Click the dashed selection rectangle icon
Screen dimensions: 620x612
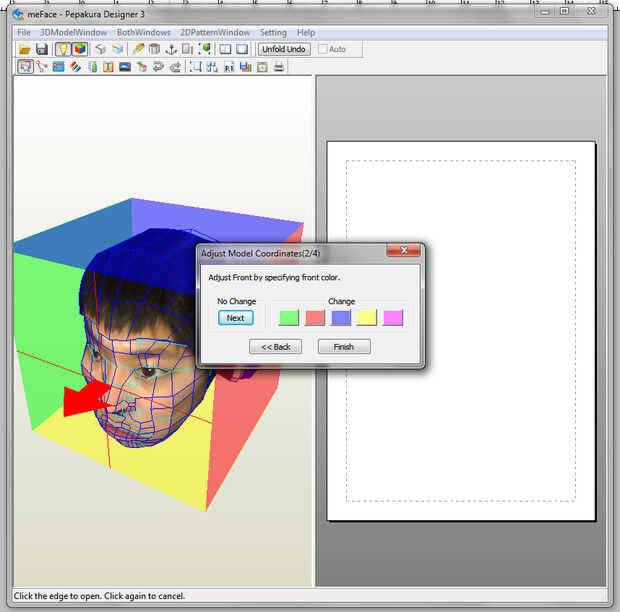(195, 67)
